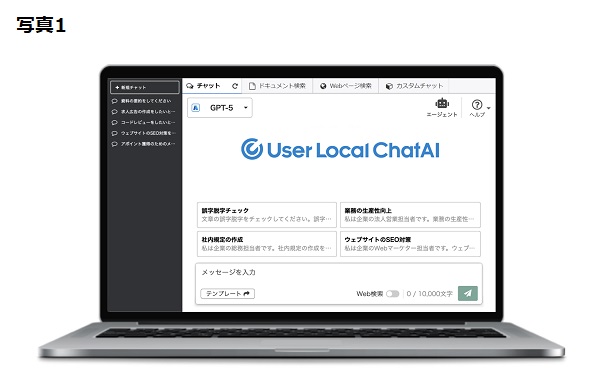Click the refresh icon on チャット tab

point(235,86)
